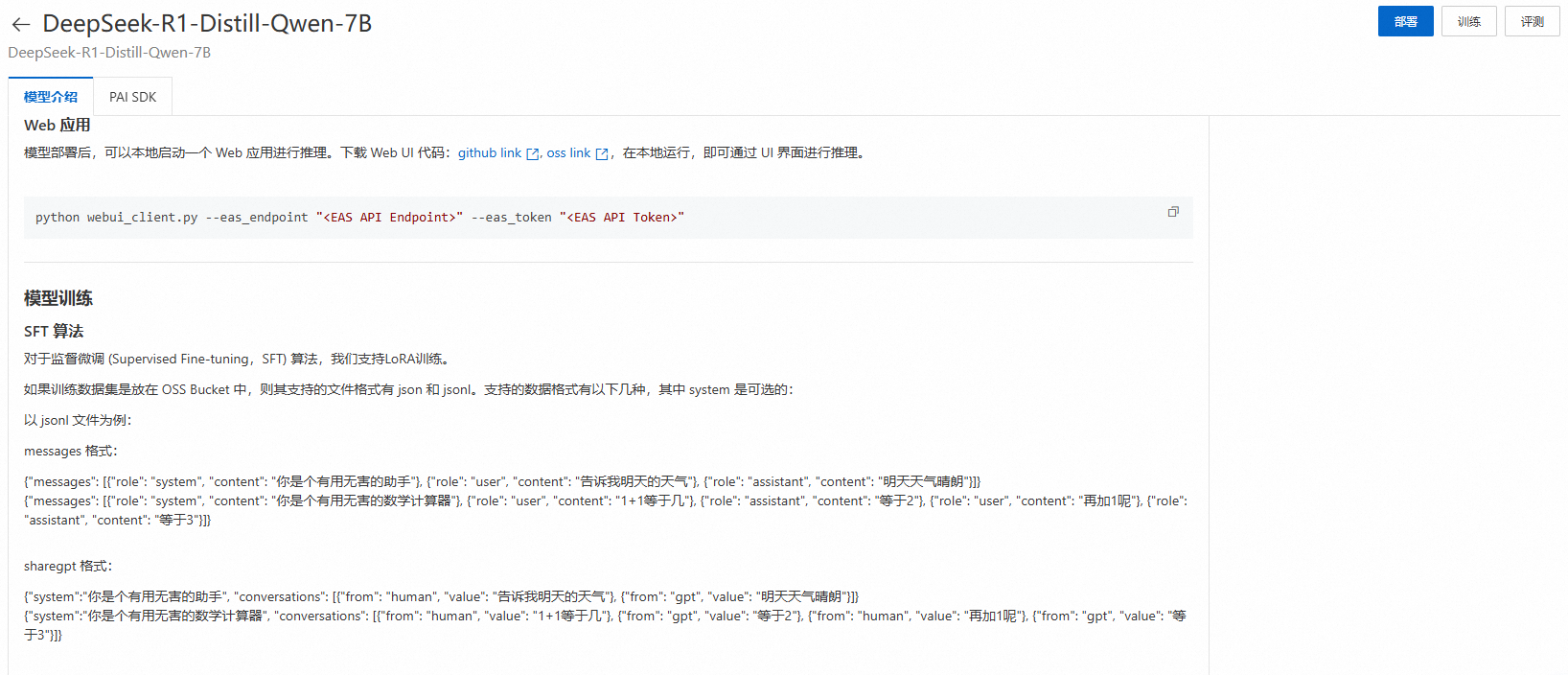Click the Supervised Fine-tuning LoRA sentence

[239, 359]
